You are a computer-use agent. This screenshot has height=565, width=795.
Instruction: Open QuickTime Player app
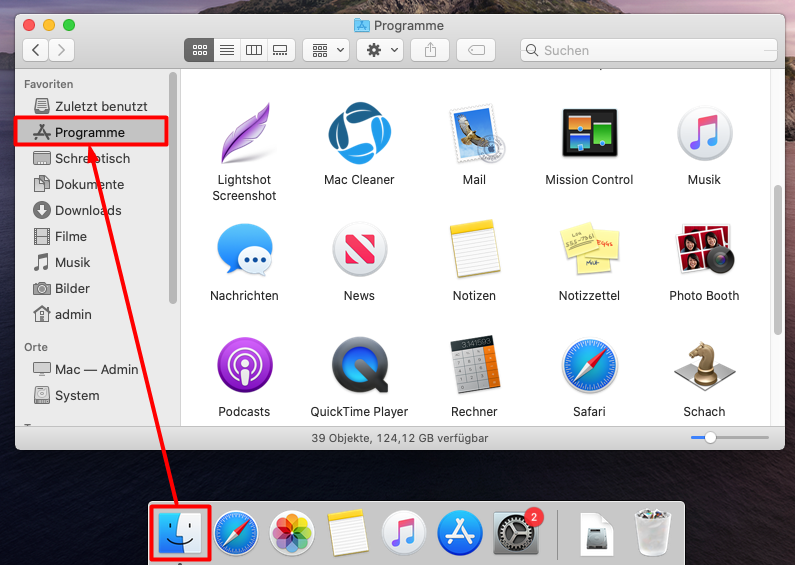pyautogui.click(x=359, y=365)
